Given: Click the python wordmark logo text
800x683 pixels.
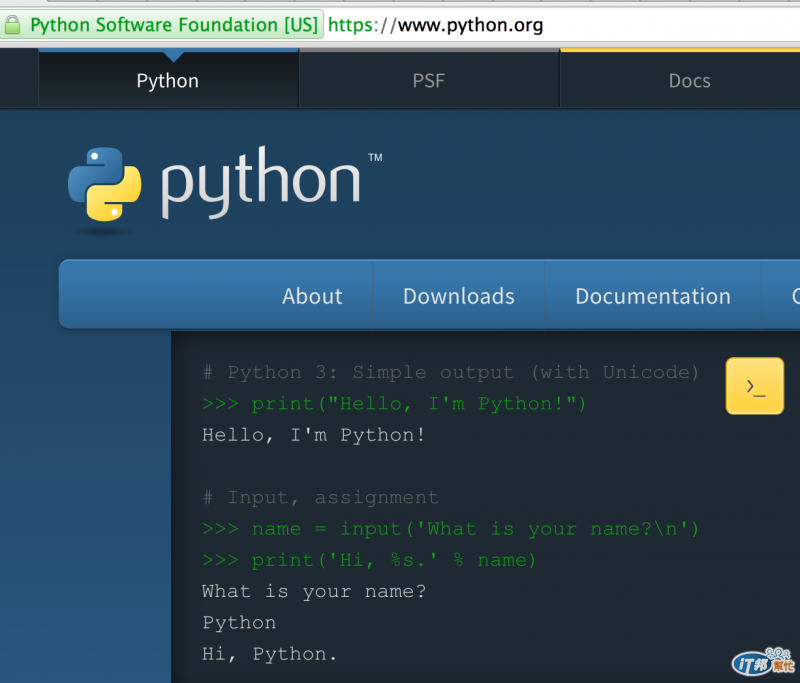Looking at the screenshot, I should [261, 183].
